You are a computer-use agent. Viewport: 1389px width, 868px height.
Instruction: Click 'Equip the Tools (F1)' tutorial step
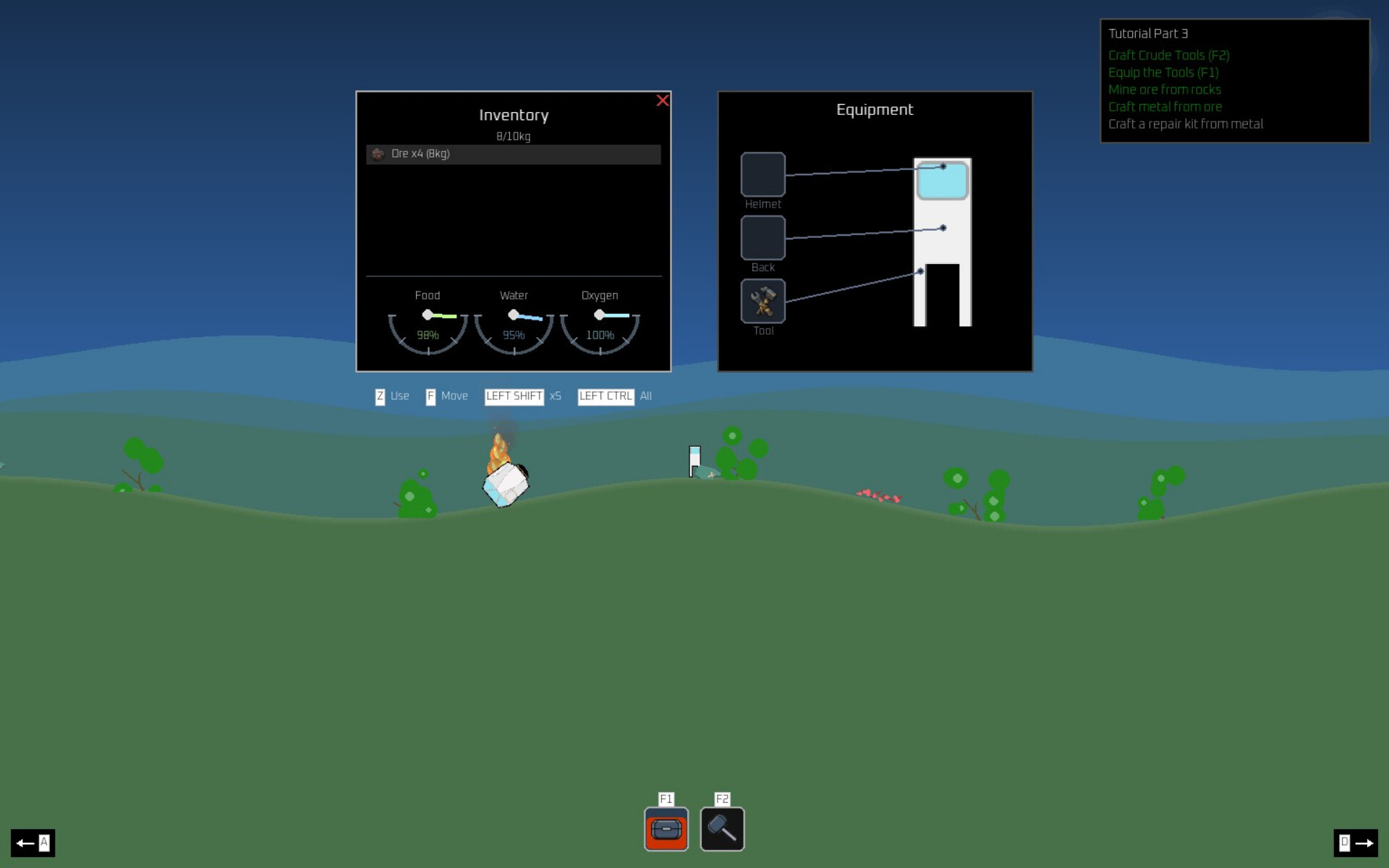(x=1163, y=72)
